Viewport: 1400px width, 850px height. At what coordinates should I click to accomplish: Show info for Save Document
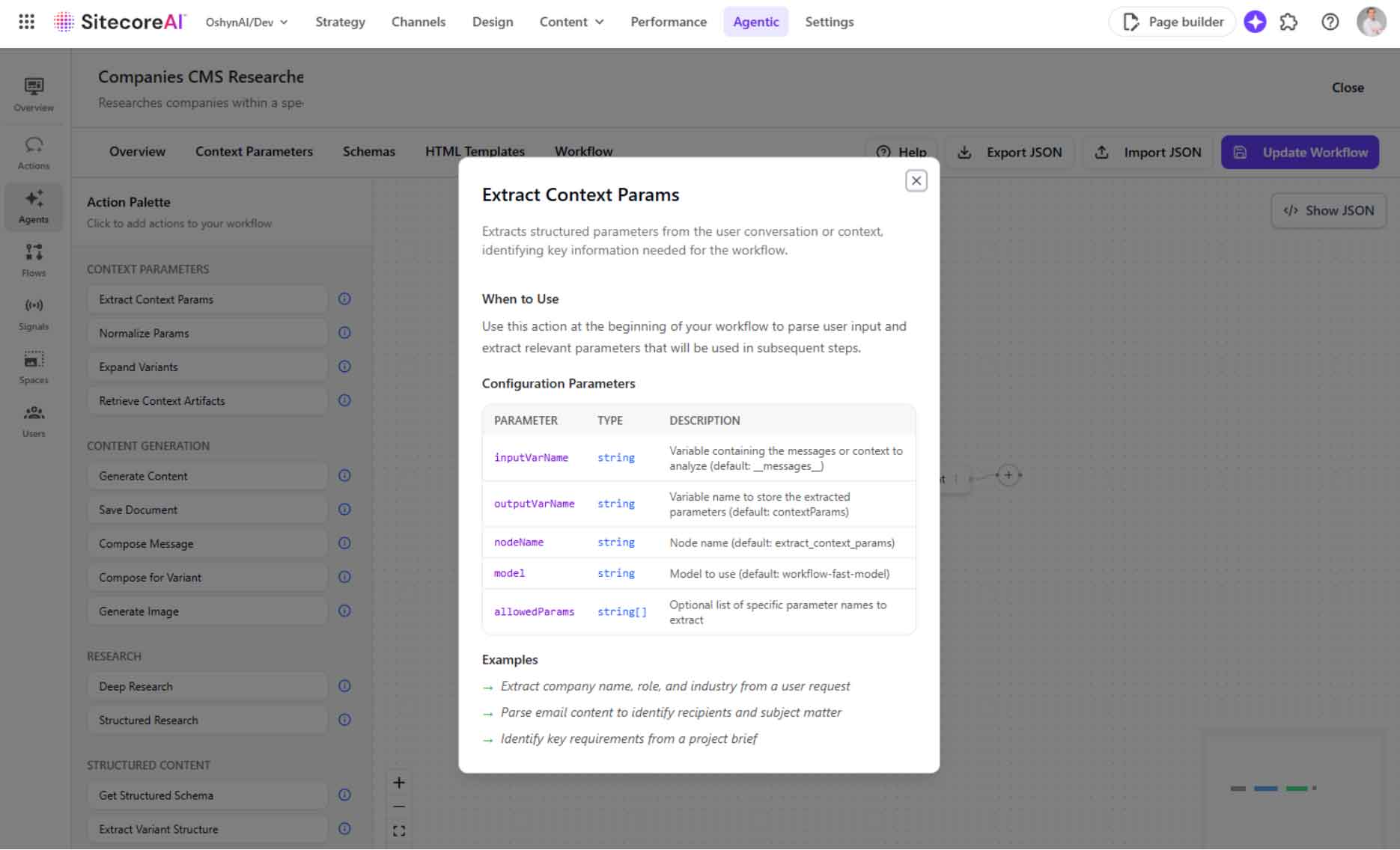click(x=344, y=509)
